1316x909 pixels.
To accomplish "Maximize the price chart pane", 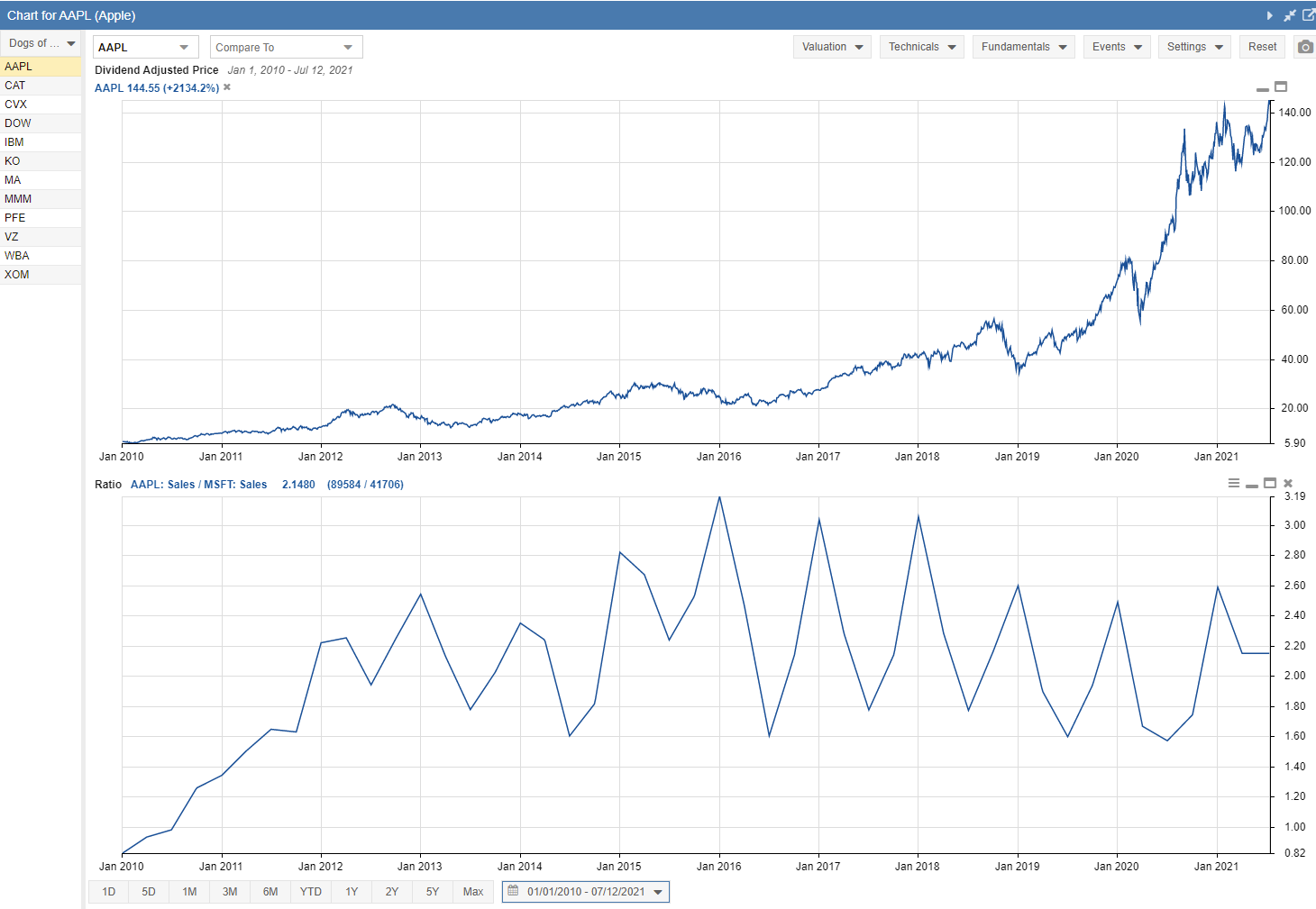I will pyautogui.click(x=1281, y=86).
